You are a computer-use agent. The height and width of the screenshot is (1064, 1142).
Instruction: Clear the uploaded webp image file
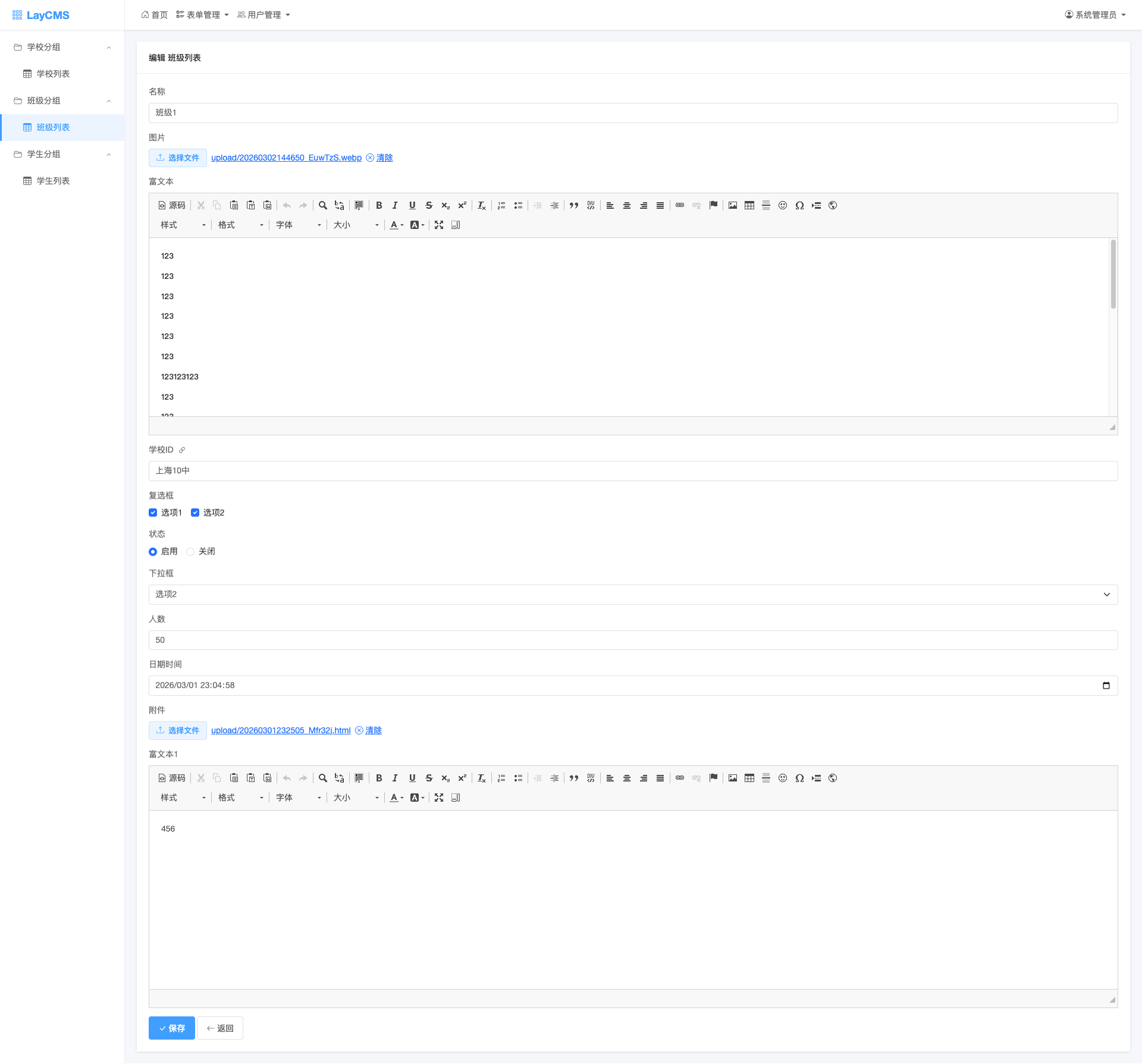[x=384, y=158]
